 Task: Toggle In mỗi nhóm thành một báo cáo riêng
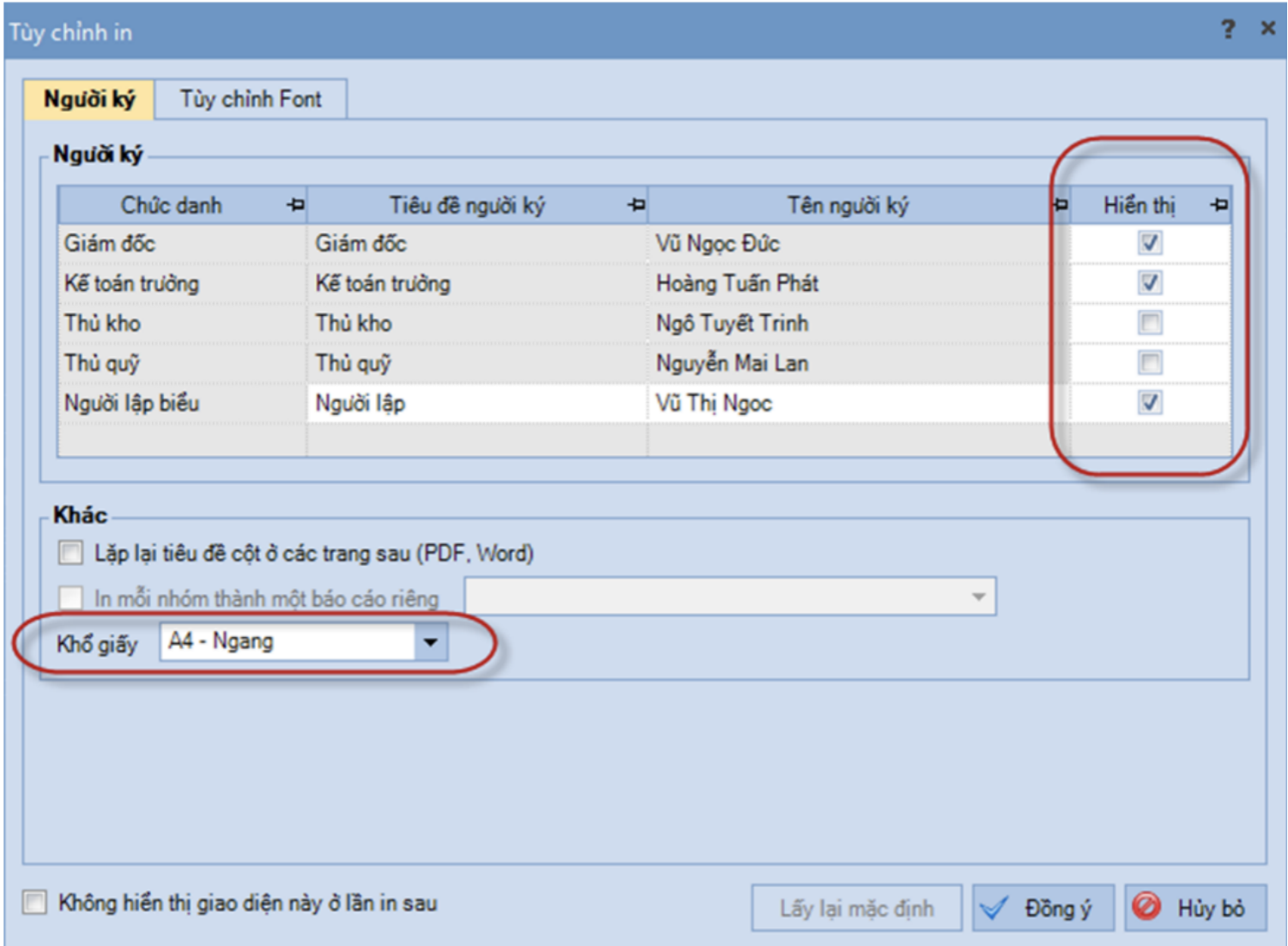pyautogui.click(x=70, y=597)
